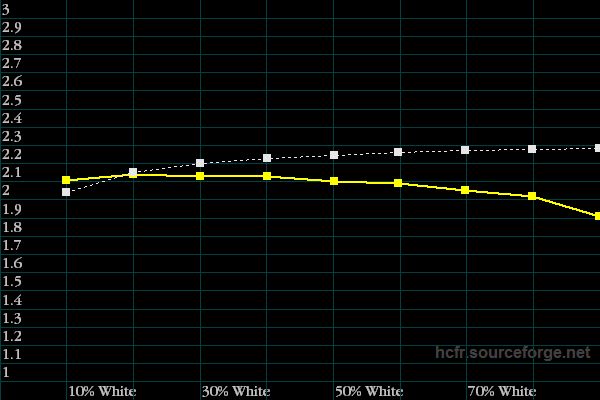Image resolution: width=600 pixels, height=400 pixels.
Task: Click the "10% White" axis label
Action: click(x=102, y=392)
